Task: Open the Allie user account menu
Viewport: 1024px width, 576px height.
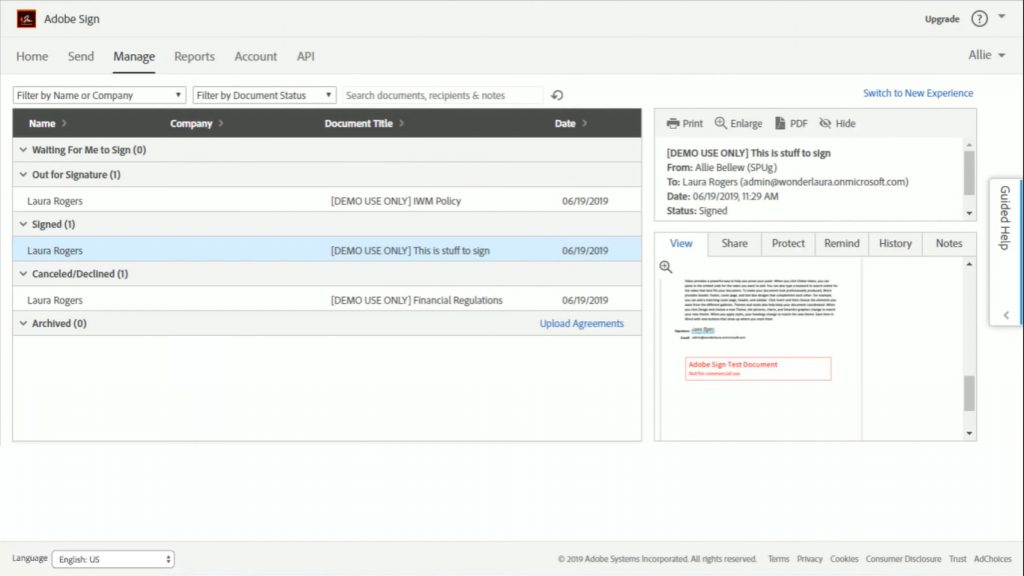Action: pyautogui.click(x=985, y=57)
